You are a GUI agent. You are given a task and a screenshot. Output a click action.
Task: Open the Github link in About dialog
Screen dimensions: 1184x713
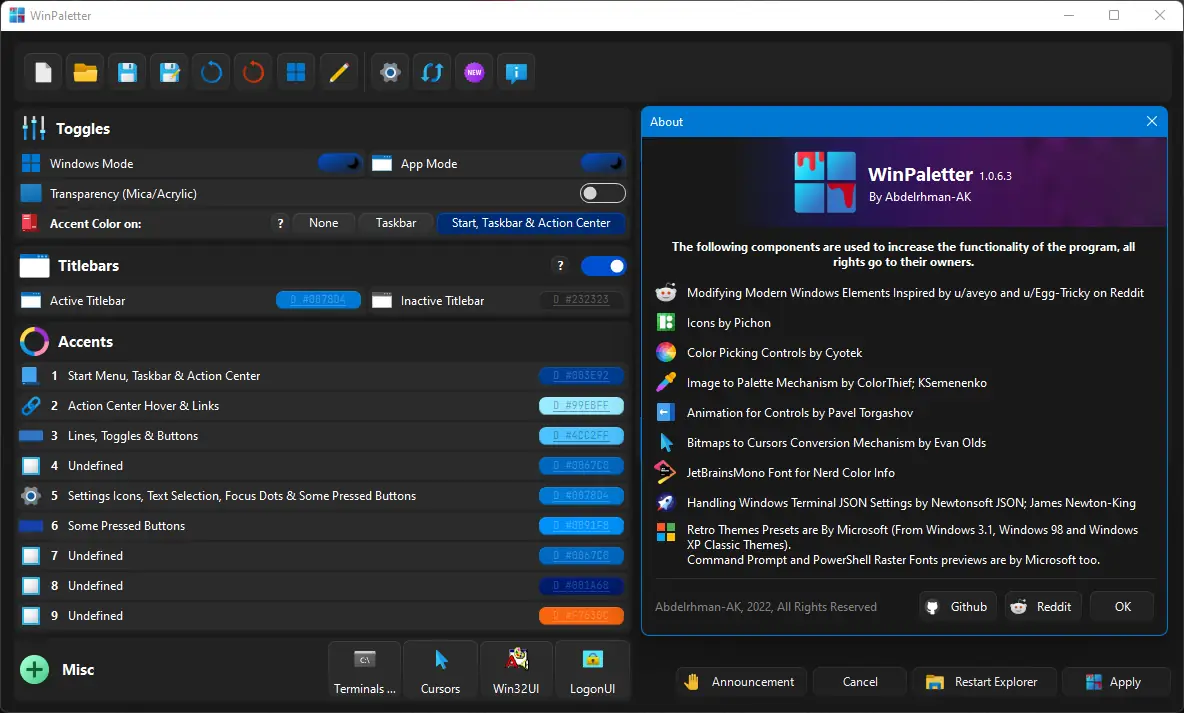957,607
